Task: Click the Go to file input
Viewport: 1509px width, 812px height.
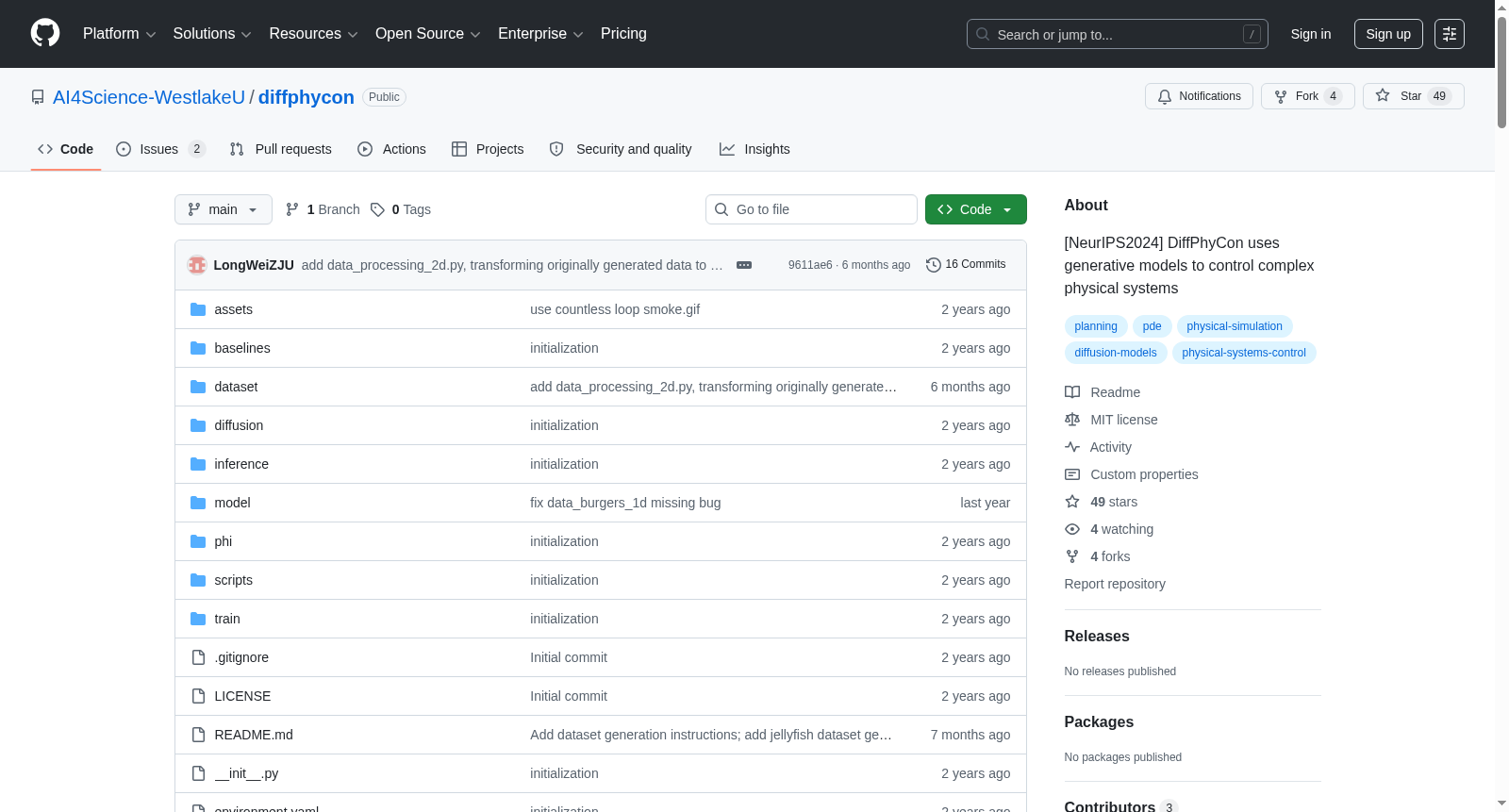Action: (x=811, y=209)
